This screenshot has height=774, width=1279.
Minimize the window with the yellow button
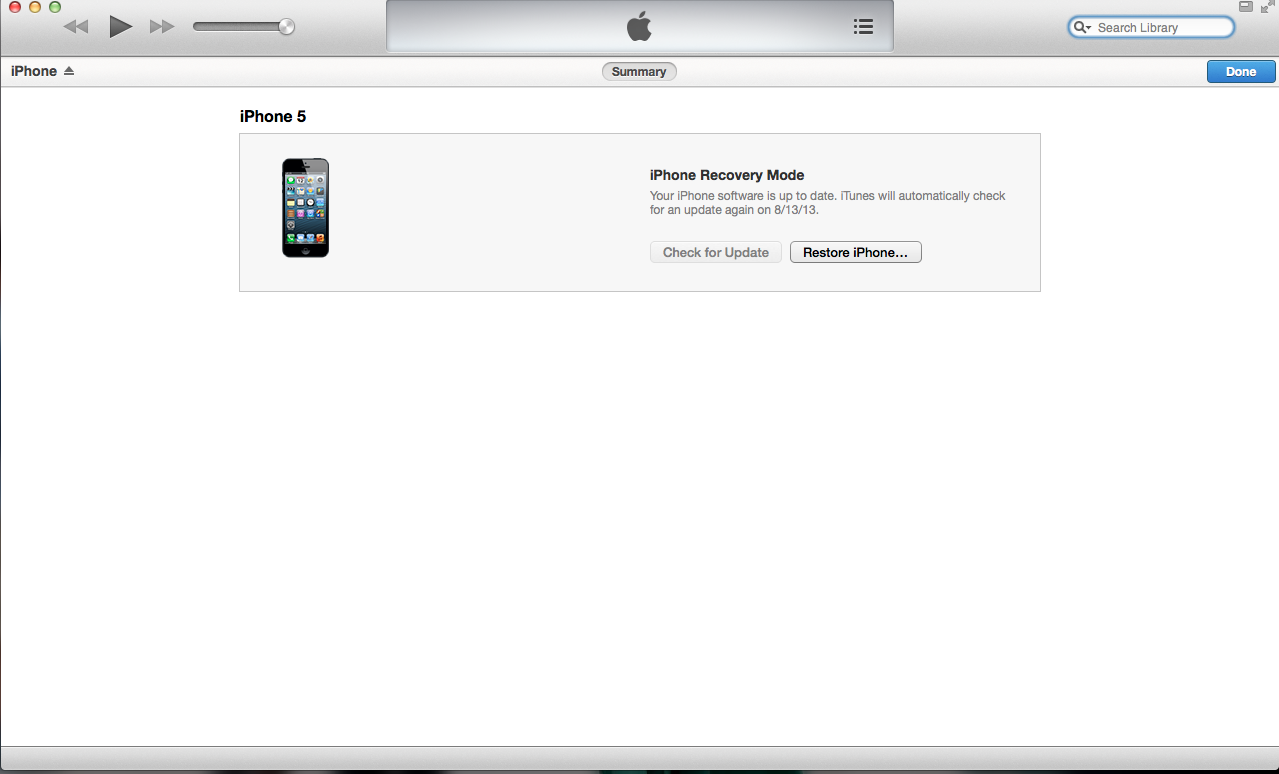click(35, 6)
